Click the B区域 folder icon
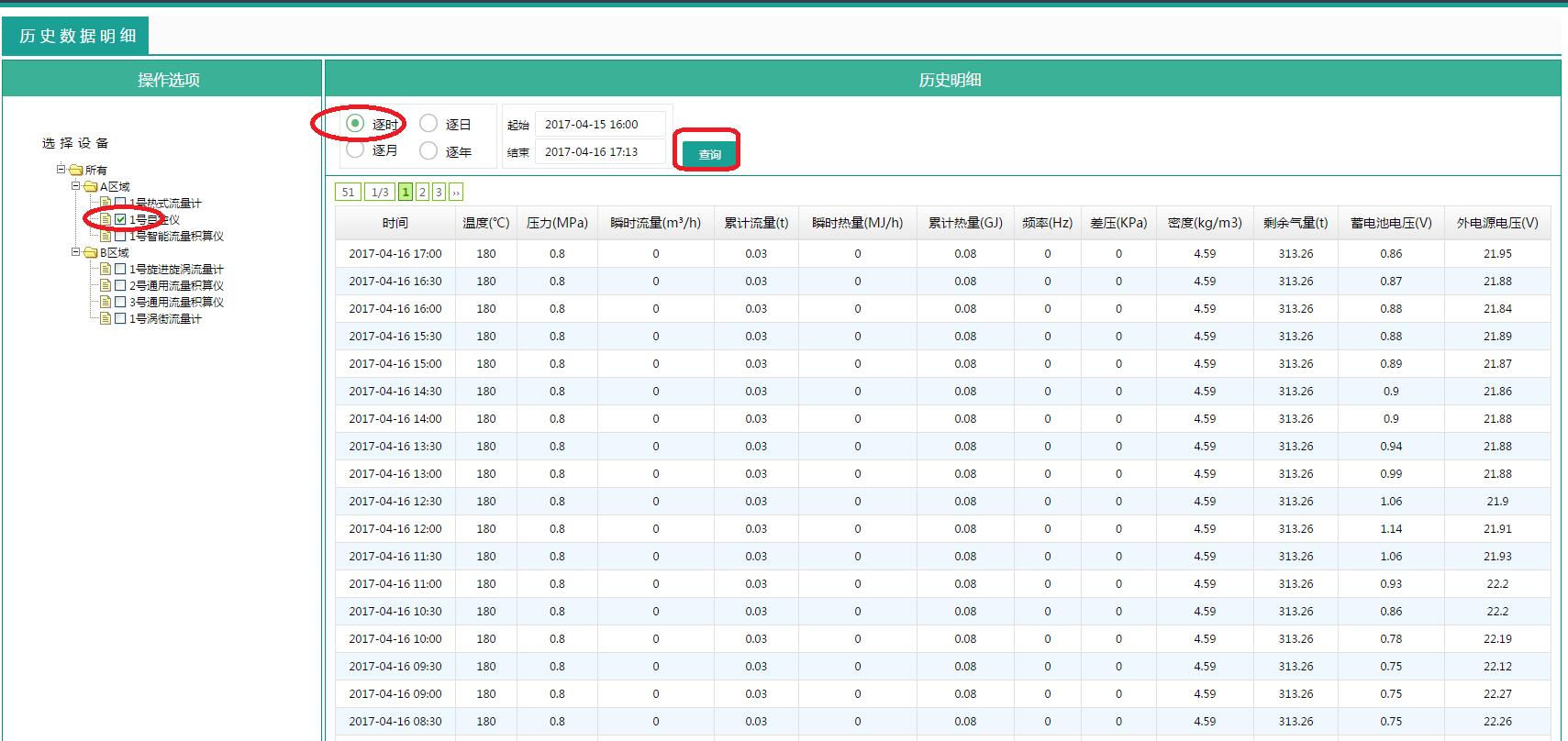Screen dimensions: 1568x741 tap(91, 252)
